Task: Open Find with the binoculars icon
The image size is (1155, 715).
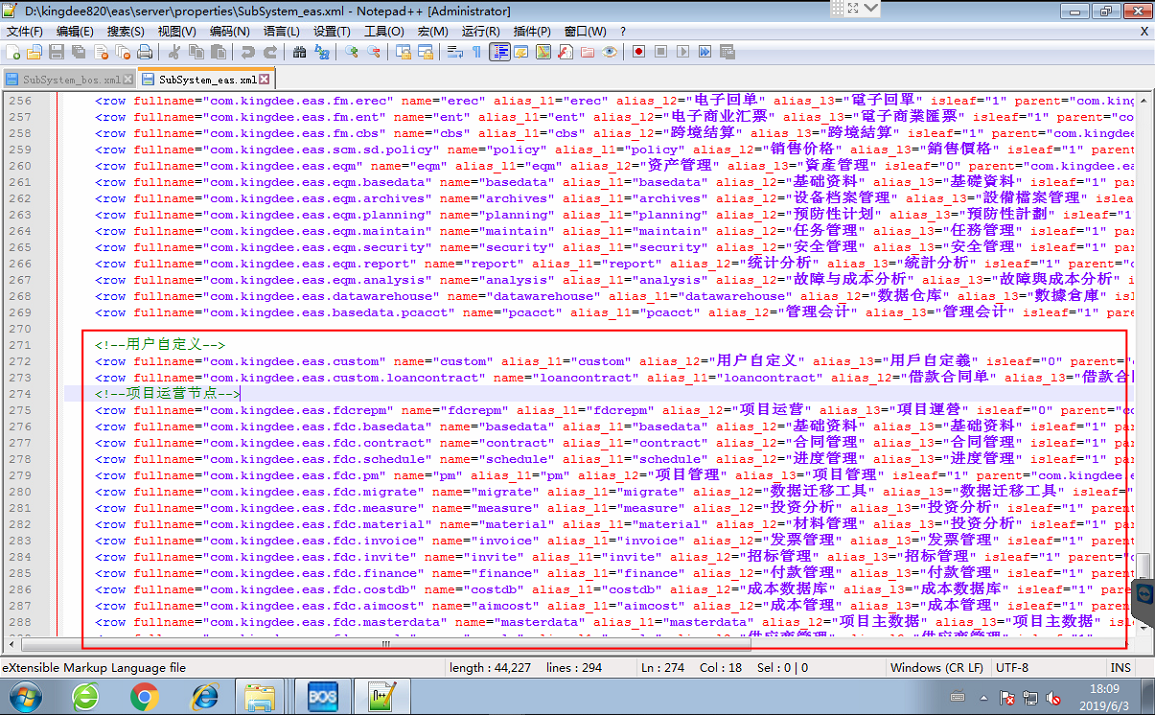Action: [x=299, y=52]
